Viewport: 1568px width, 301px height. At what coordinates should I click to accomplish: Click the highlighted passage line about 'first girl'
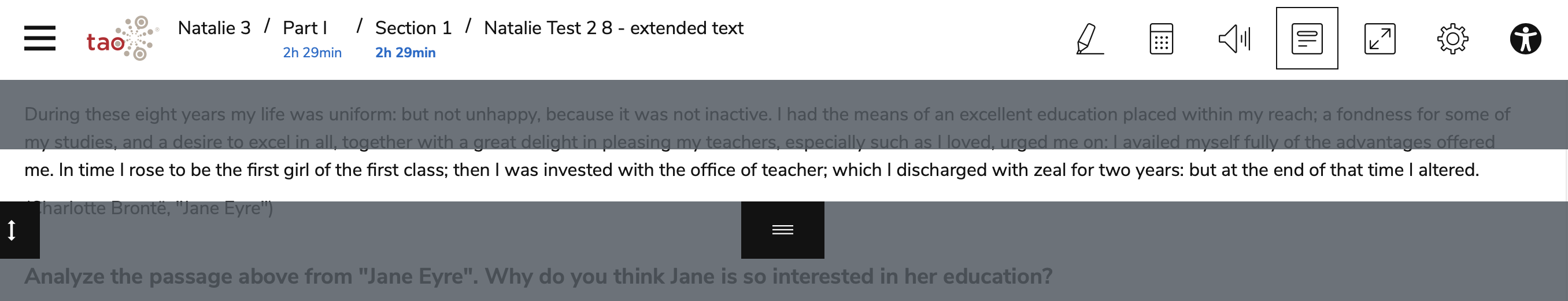[751, 170]
